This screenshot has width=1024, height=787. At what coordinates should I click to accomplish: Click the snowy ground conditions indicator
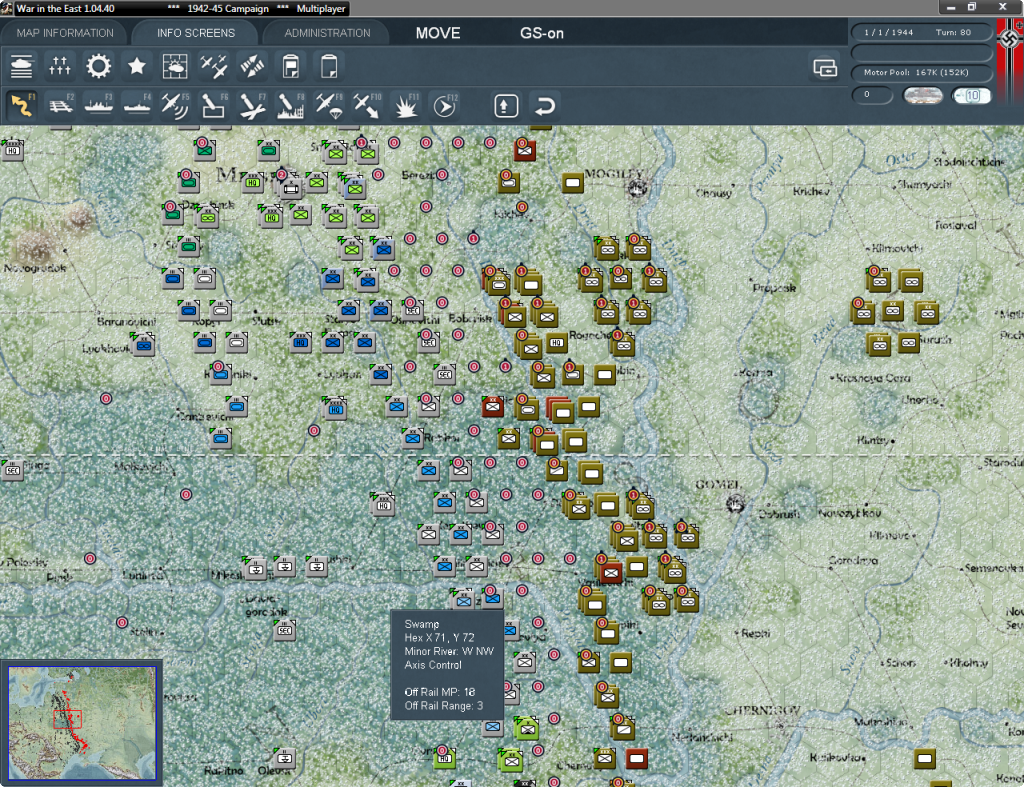point(922,95)
